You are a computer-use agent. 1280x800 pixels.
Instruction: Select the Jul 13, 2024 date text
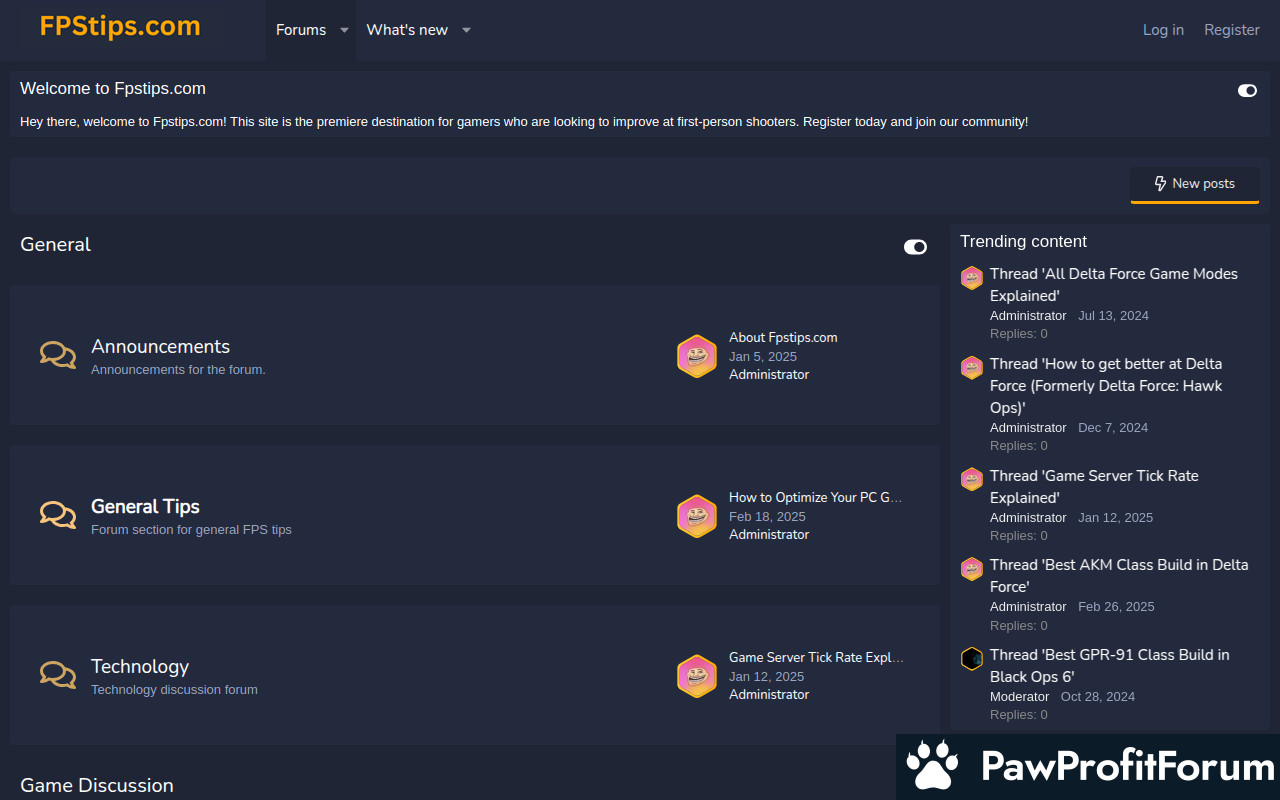tap(1113, 316)
